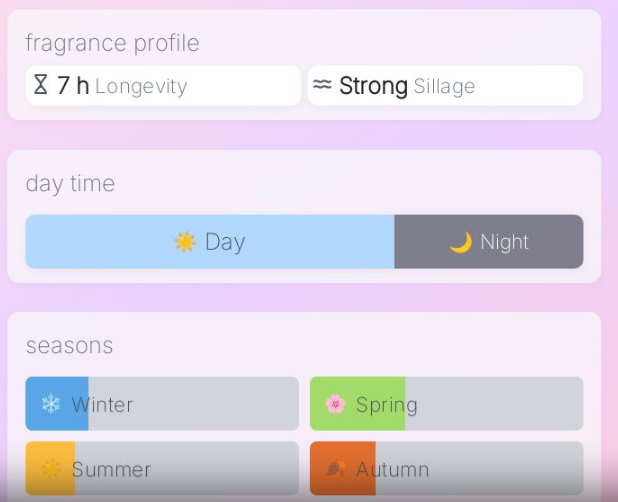Click the wavy sillage icon
Viewport: 618px width, 502px height.
[322, 85]
